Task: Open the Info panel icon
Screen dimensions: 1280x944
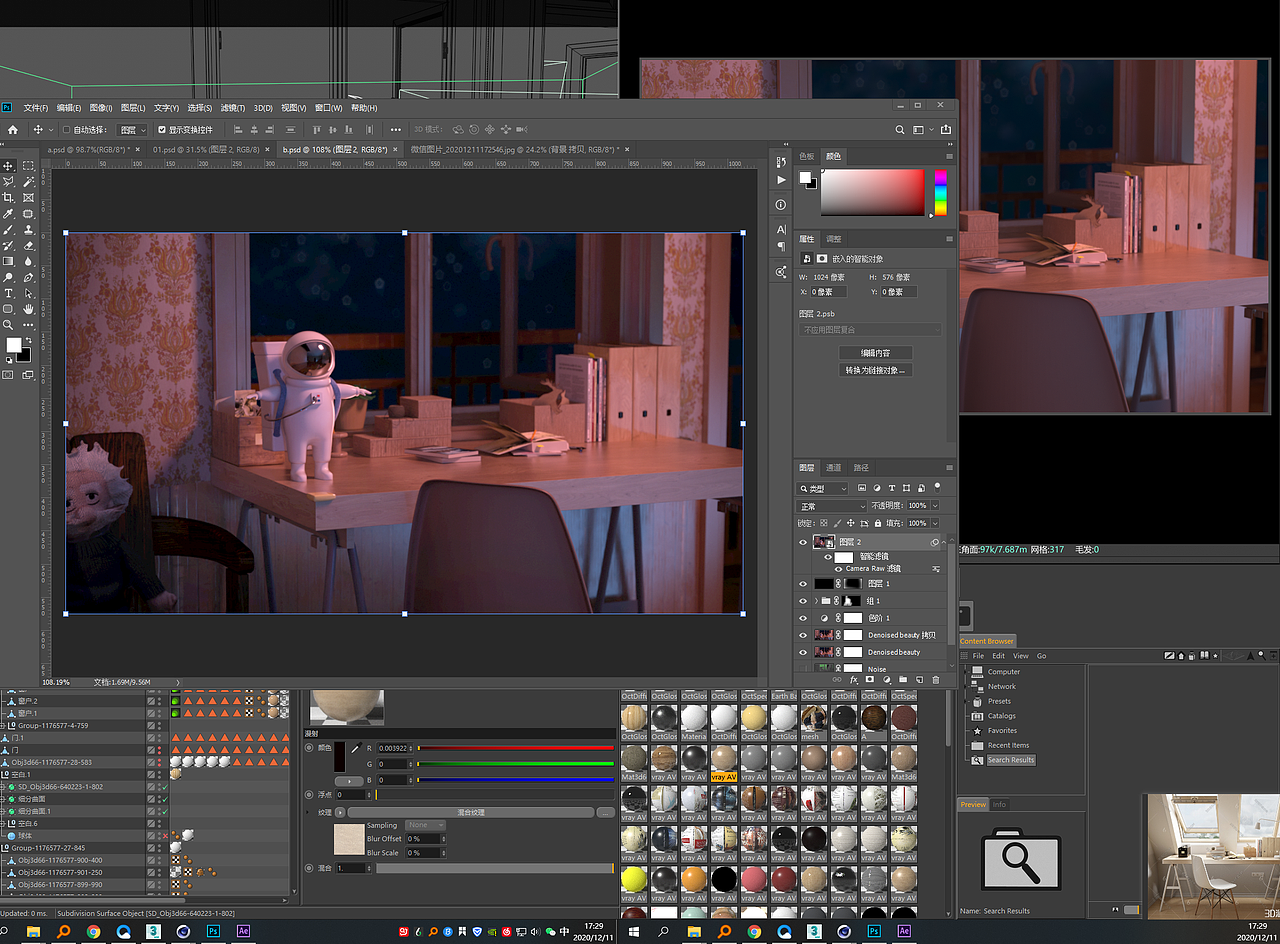Action: click(x=781, y=204)
